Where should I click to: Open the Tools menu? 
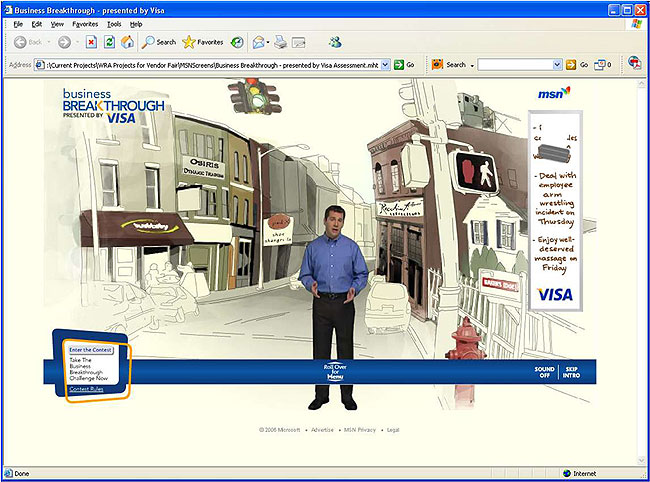(x=114, y=24)
